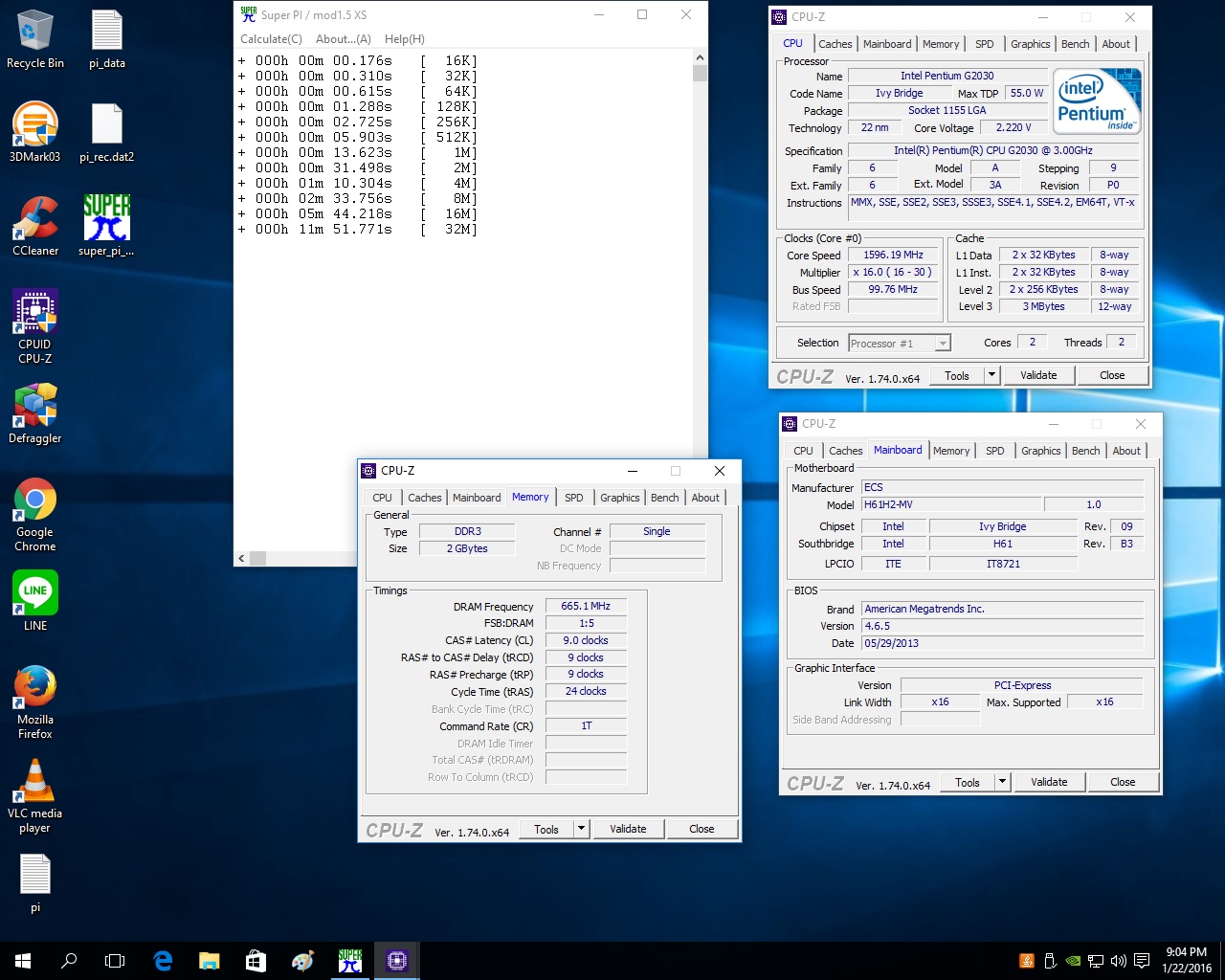Click Tools button in CPU-Z Memory window
This screenshot has width=1225, height=980.
pos(546,829)
